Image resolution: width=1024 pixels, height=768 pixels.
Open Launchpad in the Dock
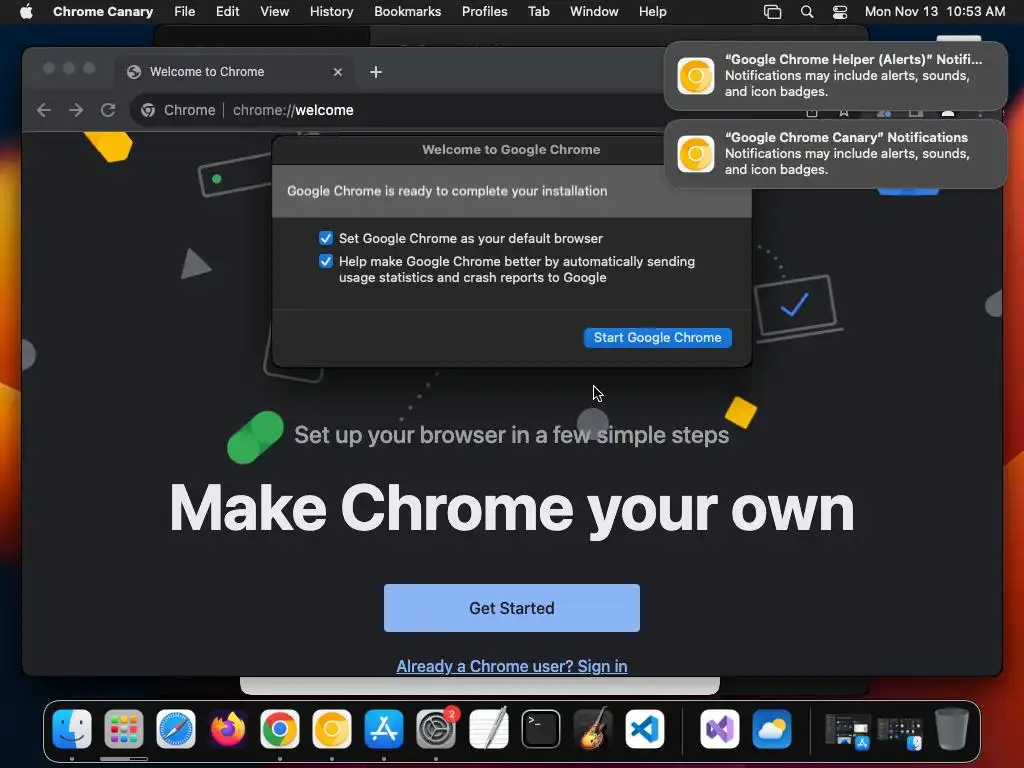tap(123, 729)
